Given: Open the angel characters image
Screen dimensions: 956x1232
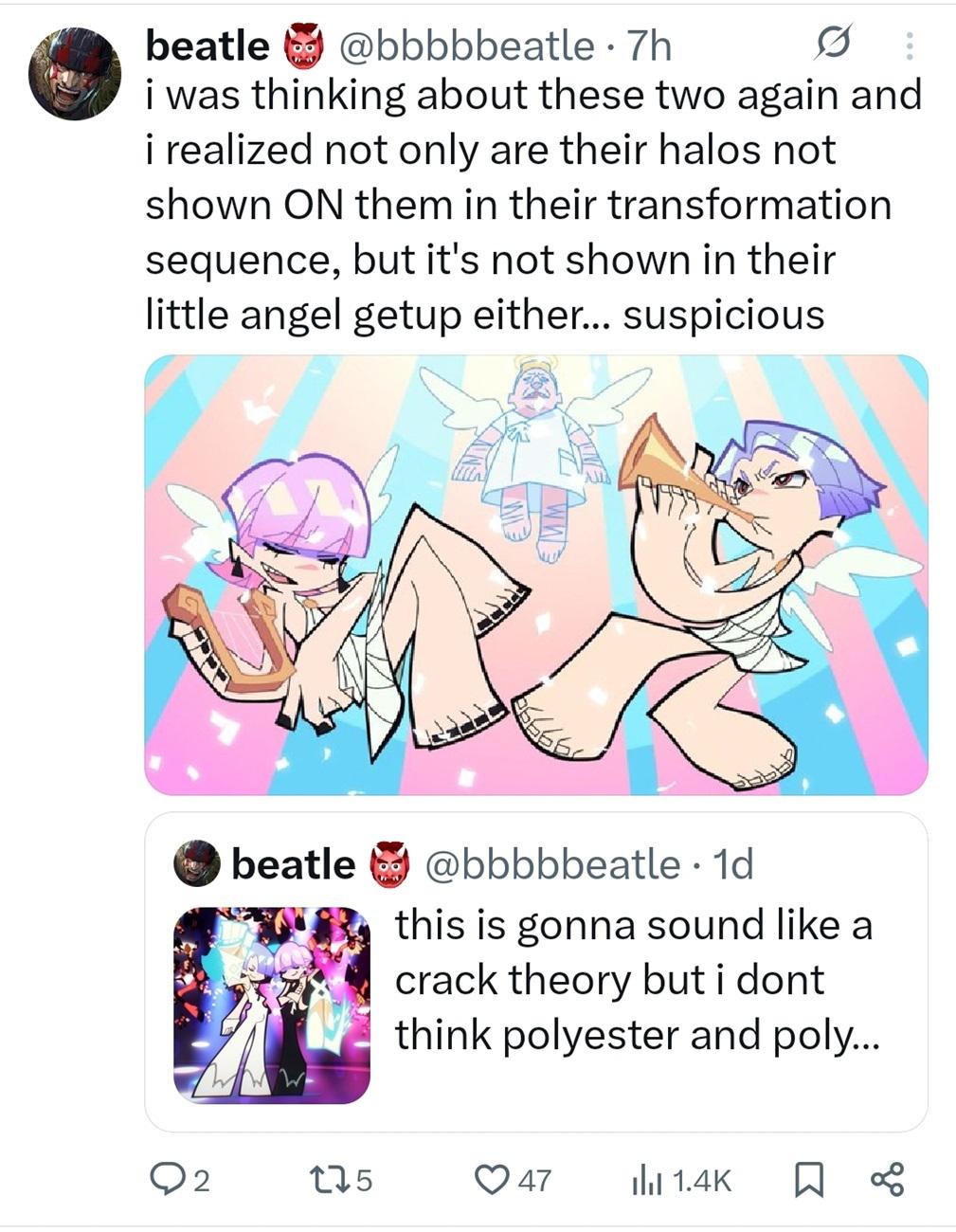Looking at the screenshot, I should tap(536, 575).
